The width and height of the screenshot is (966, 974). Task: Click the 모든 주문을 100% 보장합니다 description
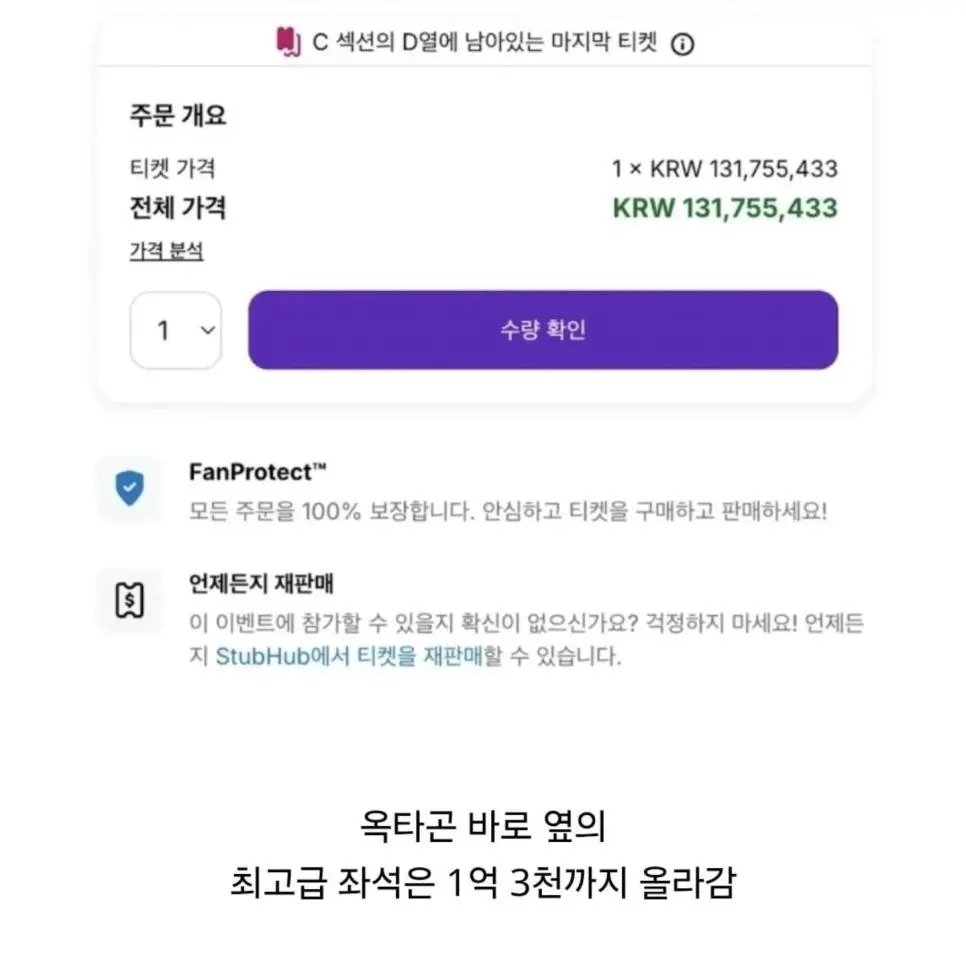pos(508,511)
